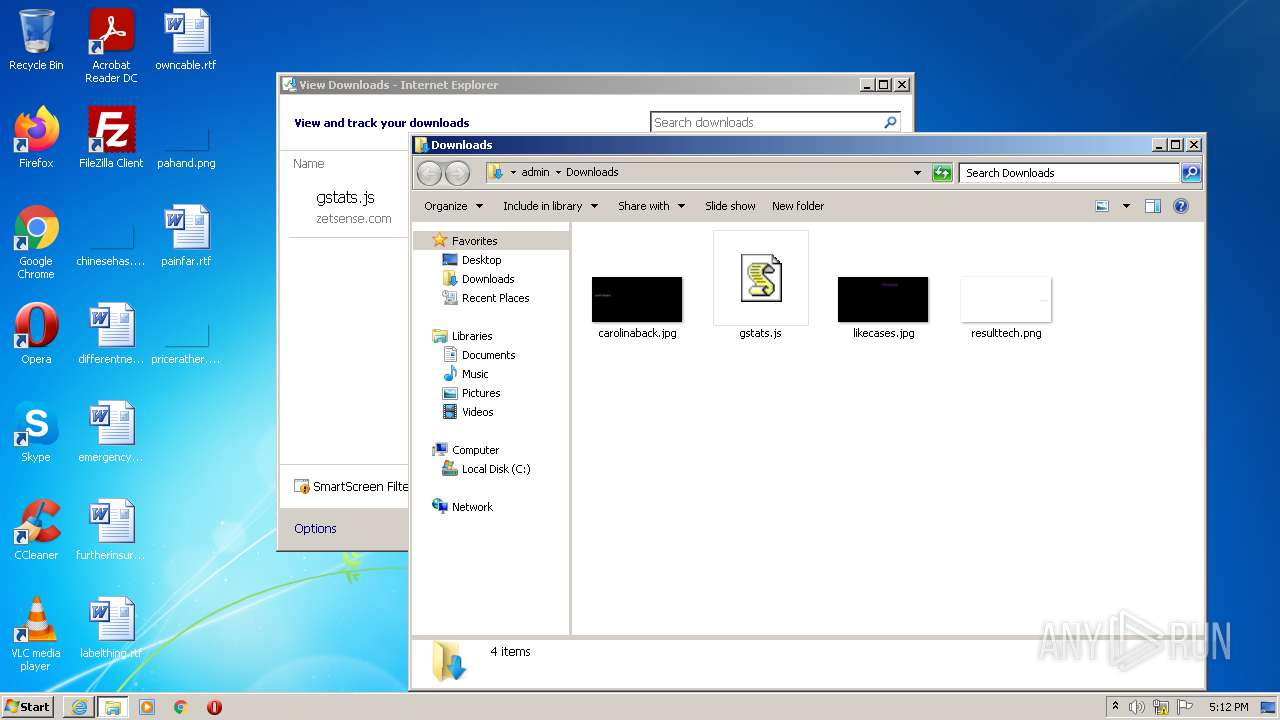Image resolution: width=1280 pixels, height=720 pixels.
Task: Click Windows Explorer taskbar button
Action: coord(113,707)
